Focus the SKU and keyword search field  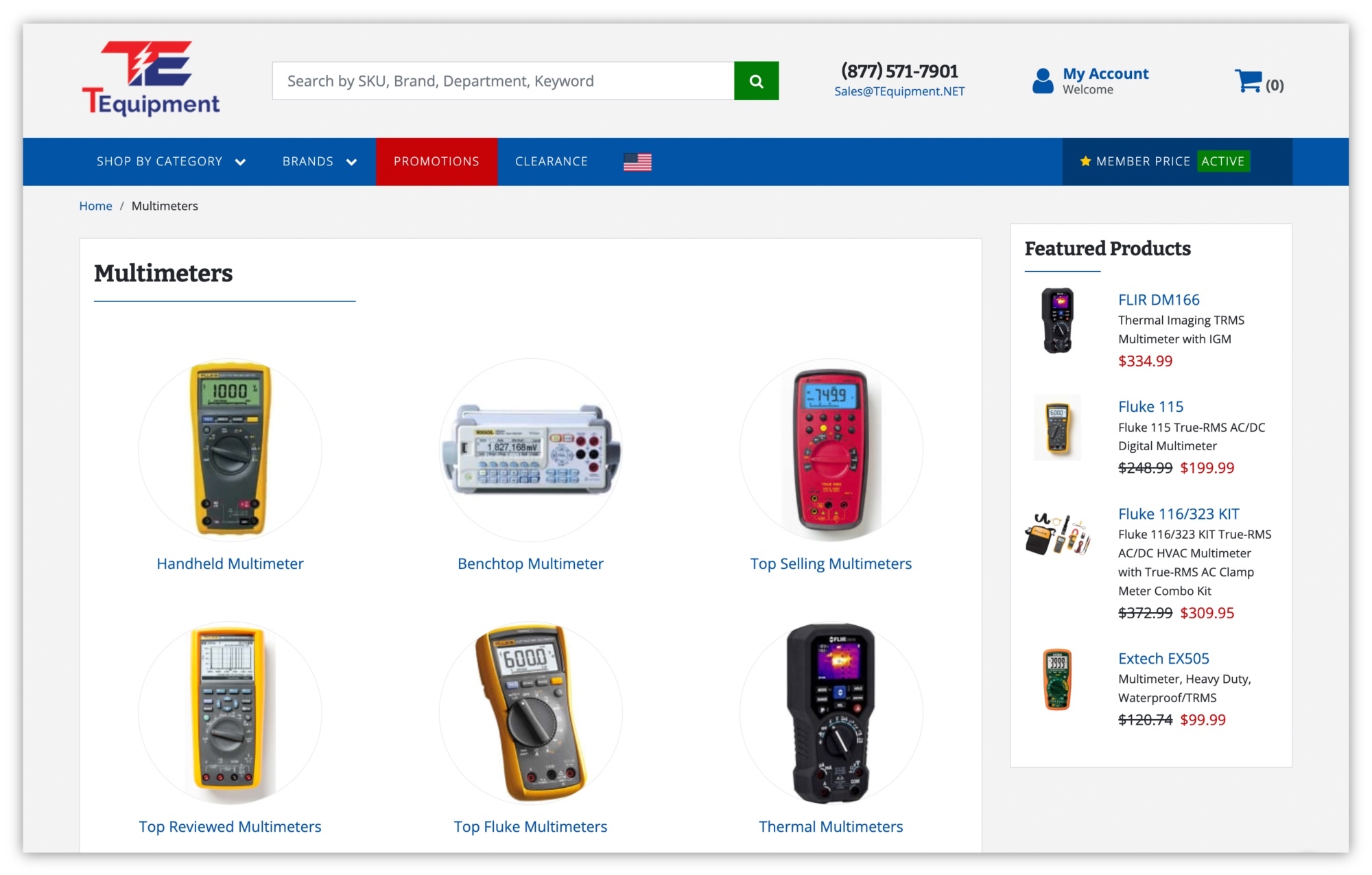tap(503, 81)
